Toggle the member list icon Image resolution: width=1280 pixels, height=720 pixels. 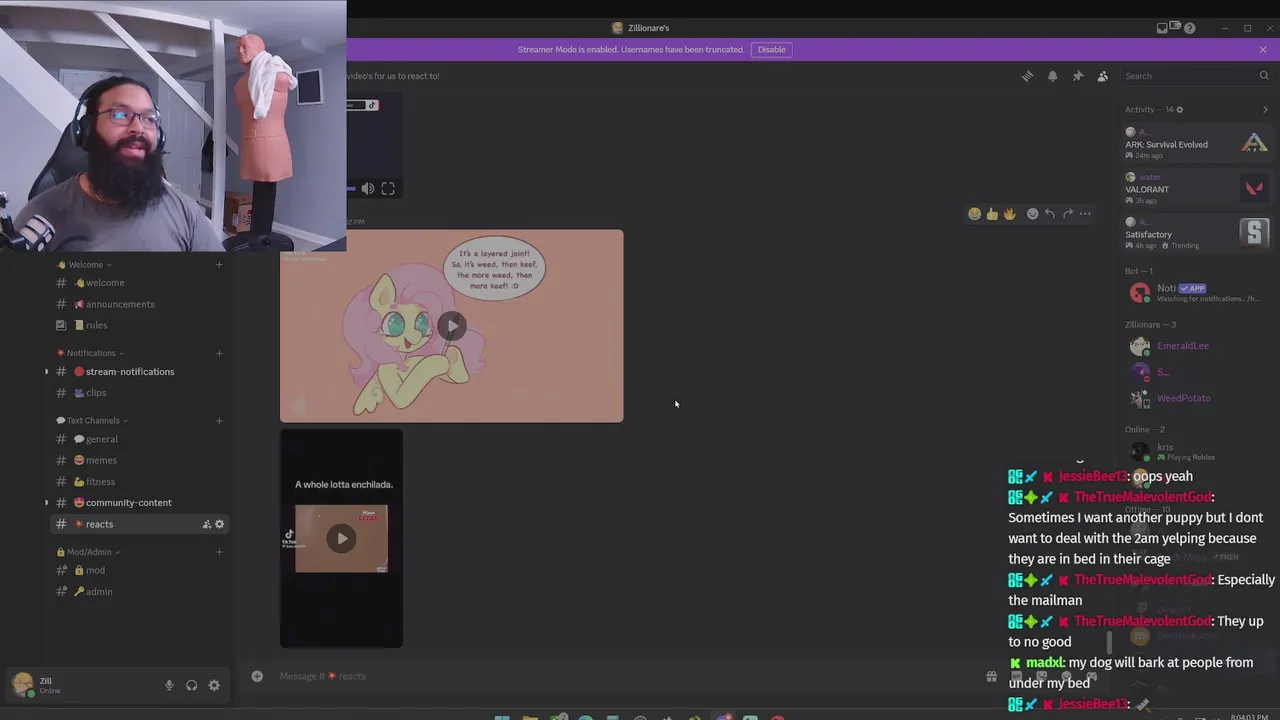point(1102,76)
